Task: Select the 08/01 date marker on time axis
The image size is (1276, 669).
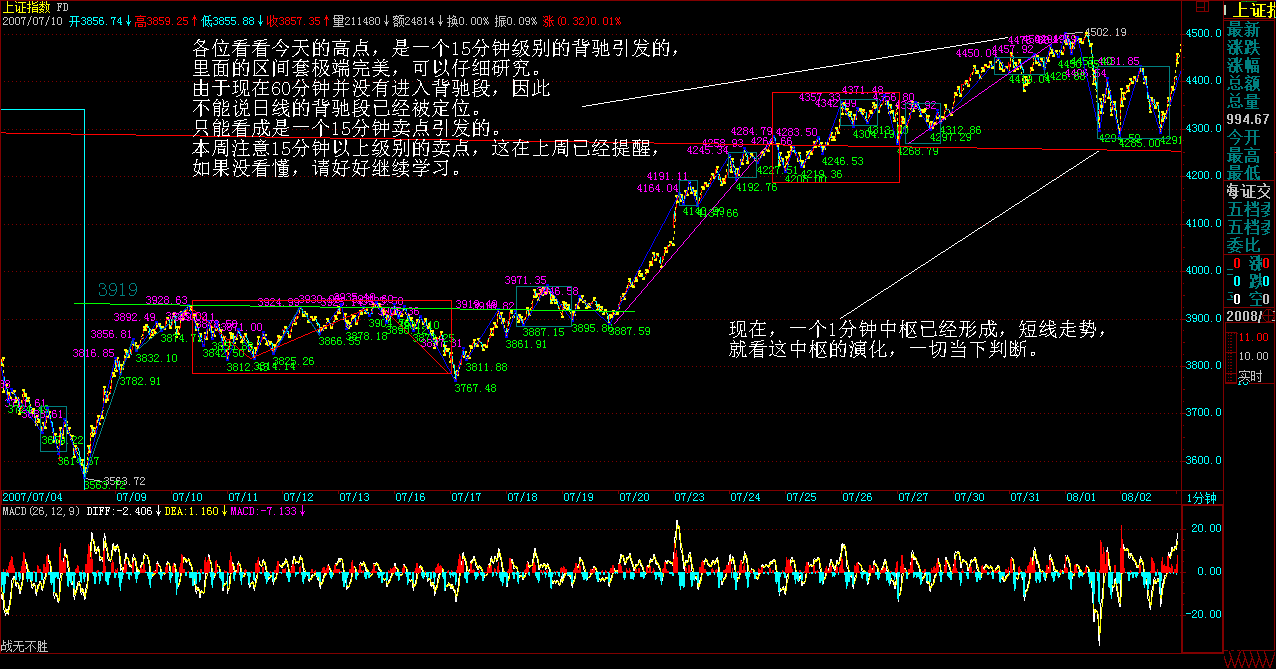Action: (1080, 497)
